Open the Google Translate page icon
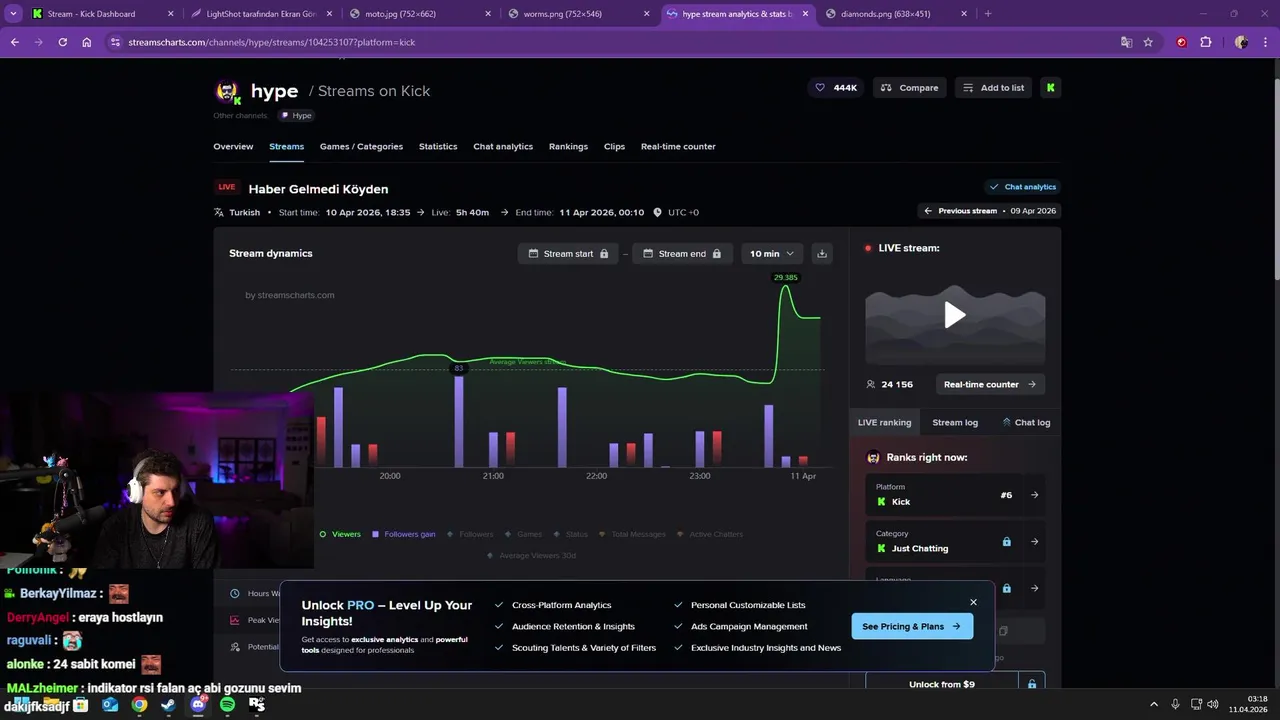The image size is (1280, 720). [1127, 42]
